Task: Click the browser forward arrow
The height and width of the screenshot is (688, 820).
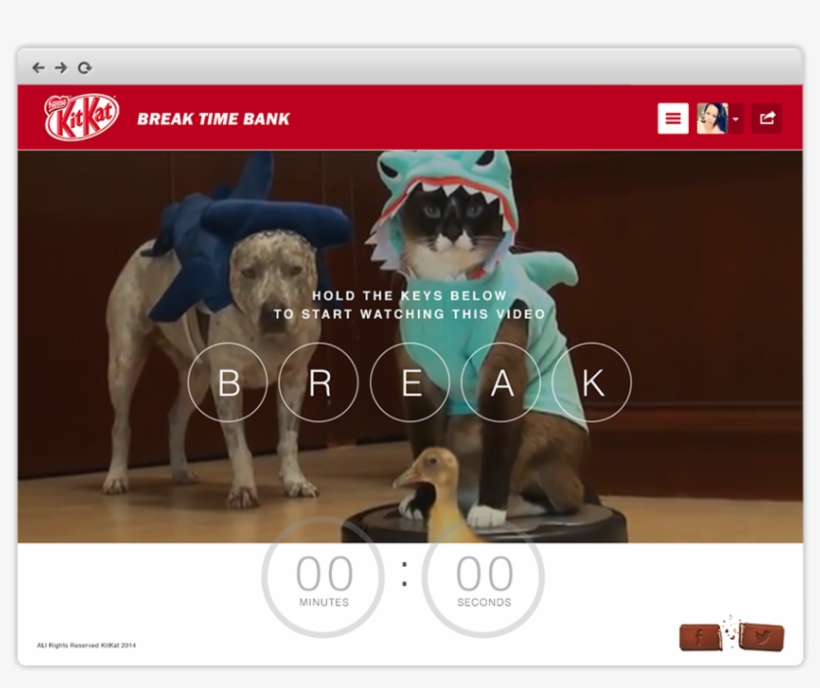Action: coord(61,68)
